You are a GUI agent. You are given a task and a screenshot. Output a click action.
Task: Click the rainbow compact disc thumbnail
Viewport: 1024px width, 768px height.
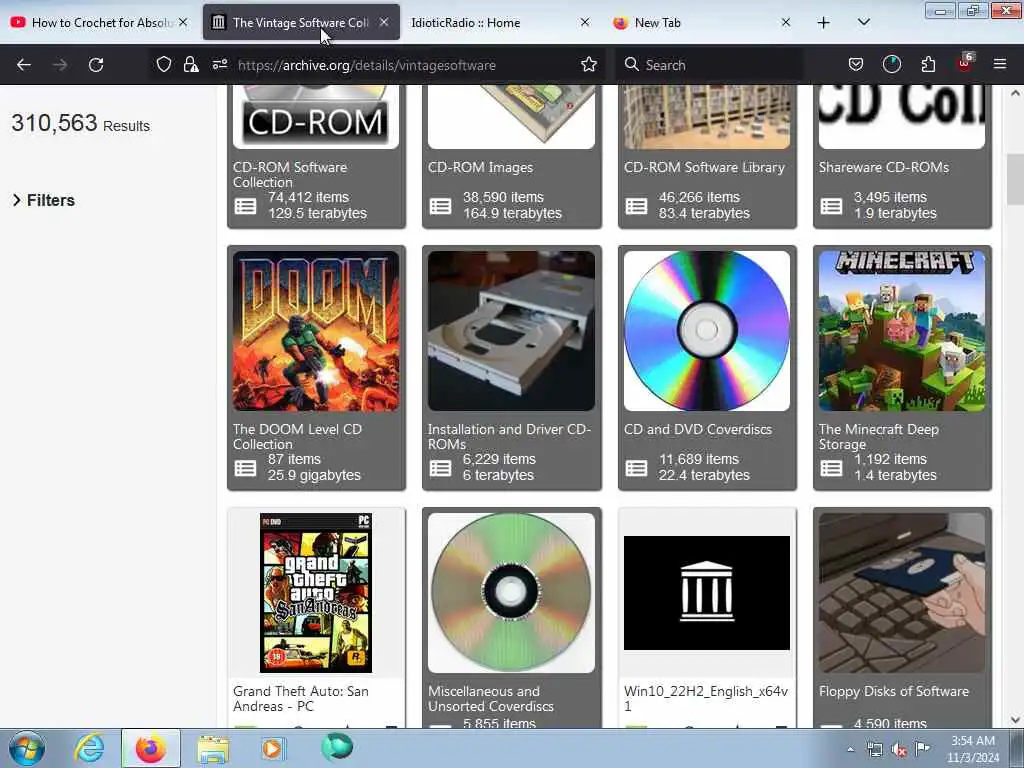pos(707,331)
